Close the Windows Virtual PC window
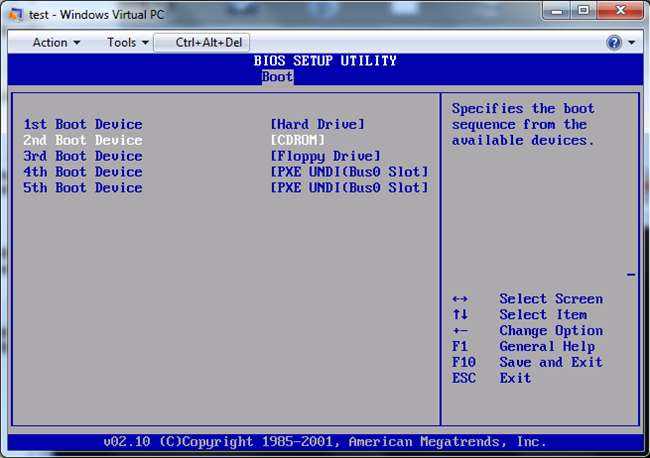 pos(620,11)
